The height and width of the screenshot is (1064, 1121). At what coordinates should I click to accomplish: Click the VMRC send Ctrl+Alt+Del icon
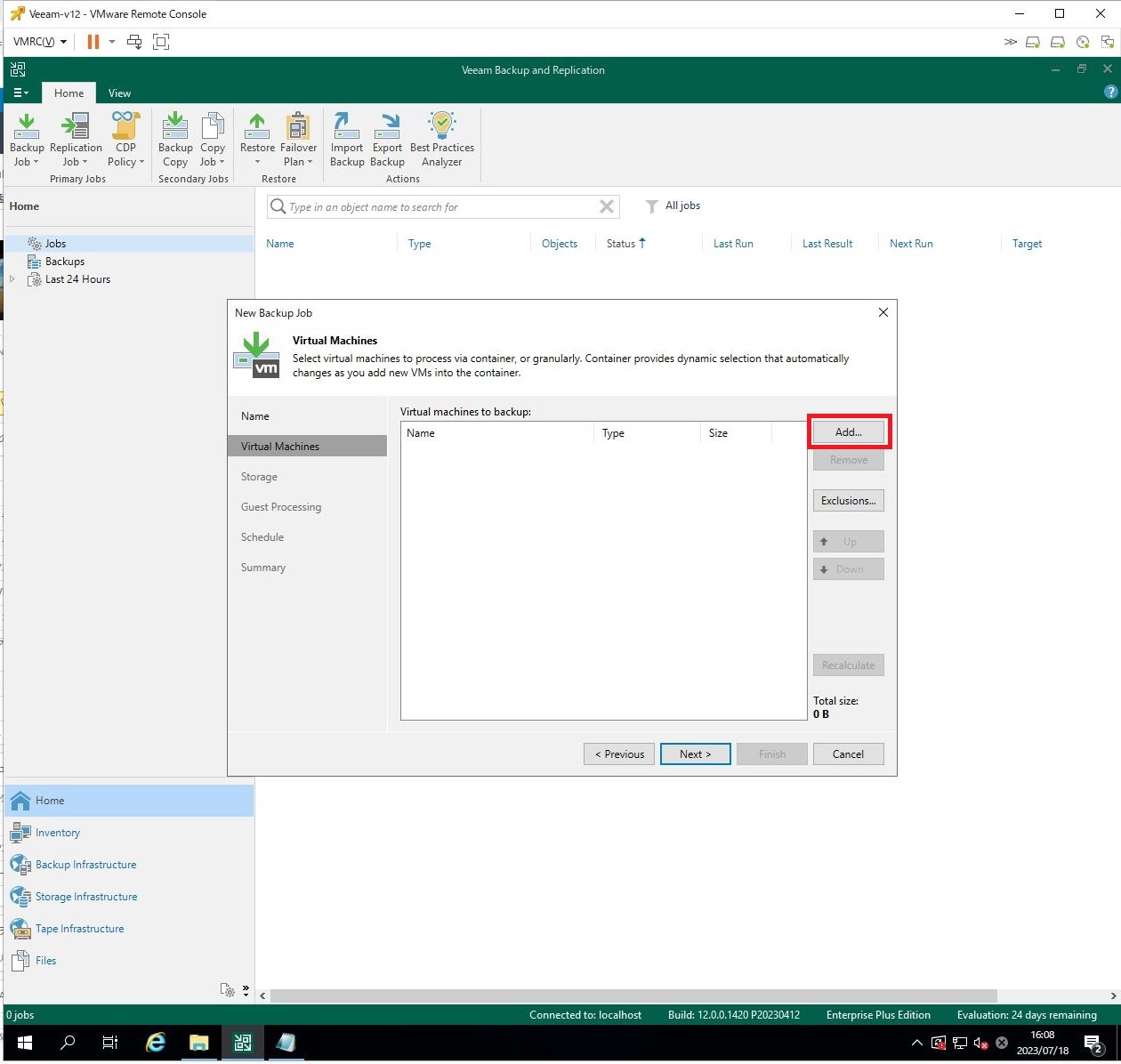134,42
